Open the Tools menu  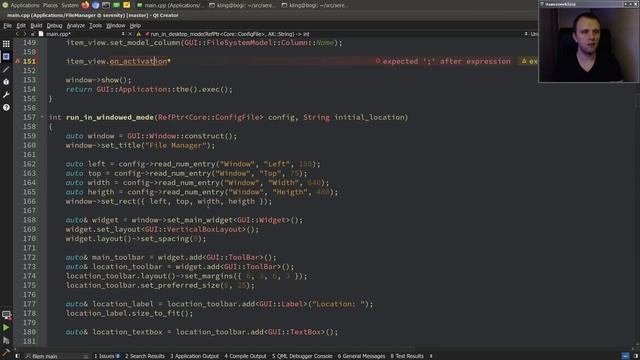click(x=96, y=25)
